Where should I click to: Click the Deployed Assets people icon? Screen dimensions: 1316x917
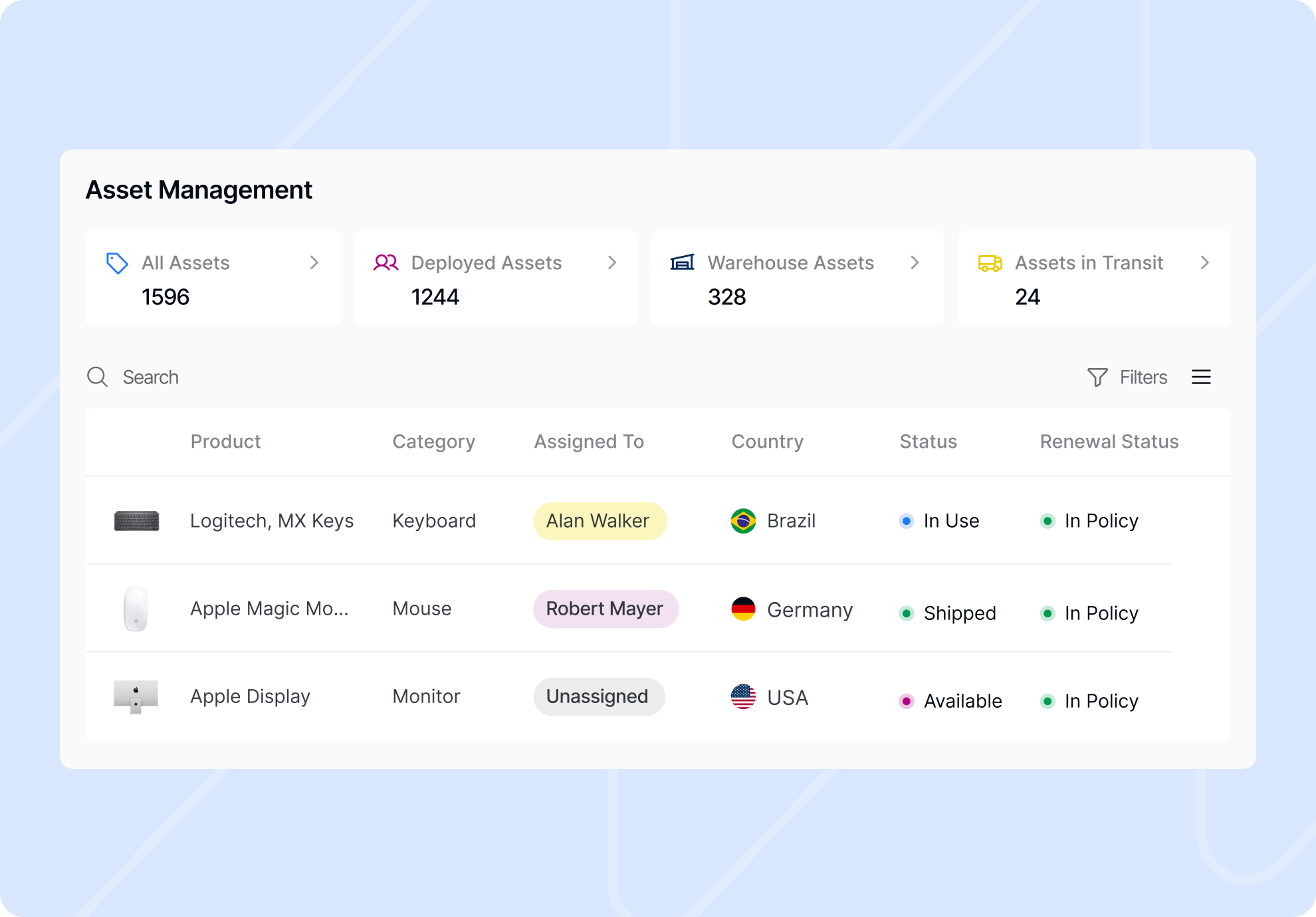pos(385,263)
